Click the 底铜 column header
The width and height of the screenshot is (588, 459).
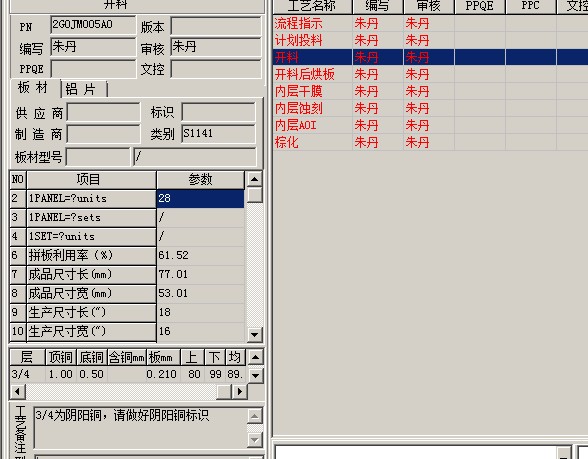coord(92,357)
